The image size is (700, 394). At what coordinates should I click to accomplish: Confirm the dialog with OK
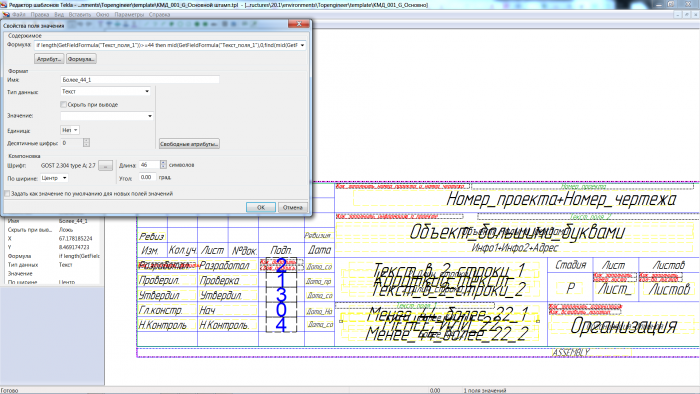(261, 207)
